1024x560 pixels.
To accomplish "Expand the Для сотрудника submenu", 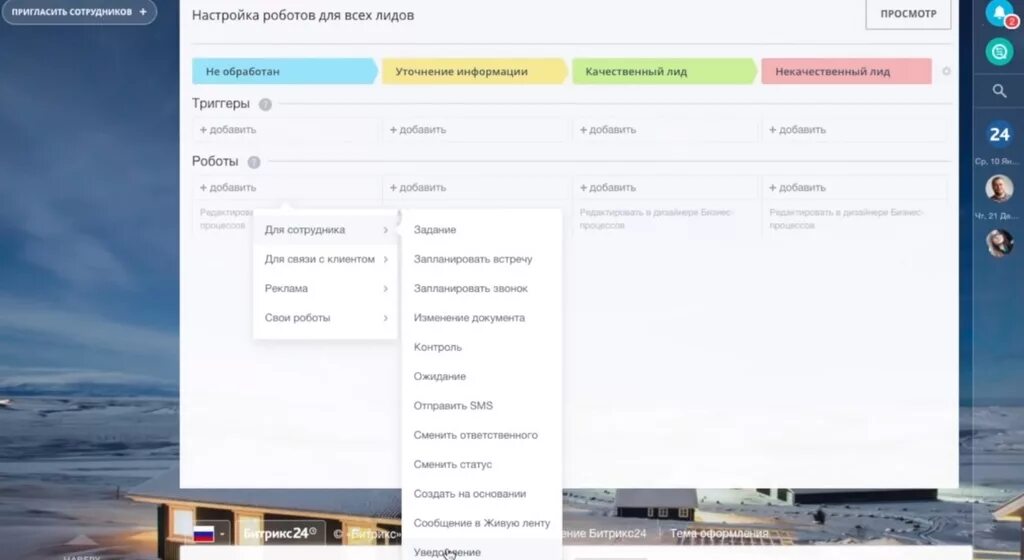I will [x=325, y=230].
